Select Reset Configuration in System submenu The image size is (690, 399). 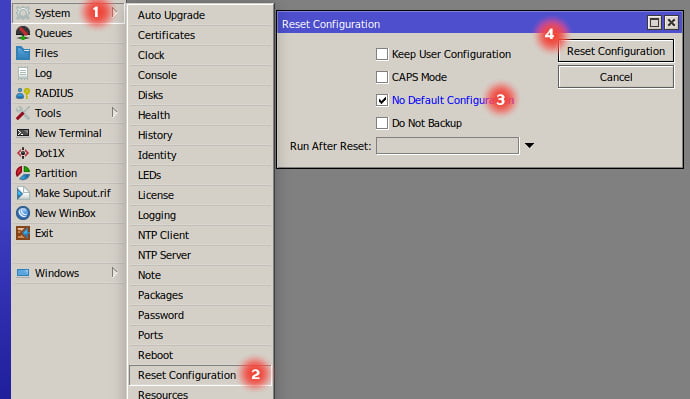click(201, 375)
